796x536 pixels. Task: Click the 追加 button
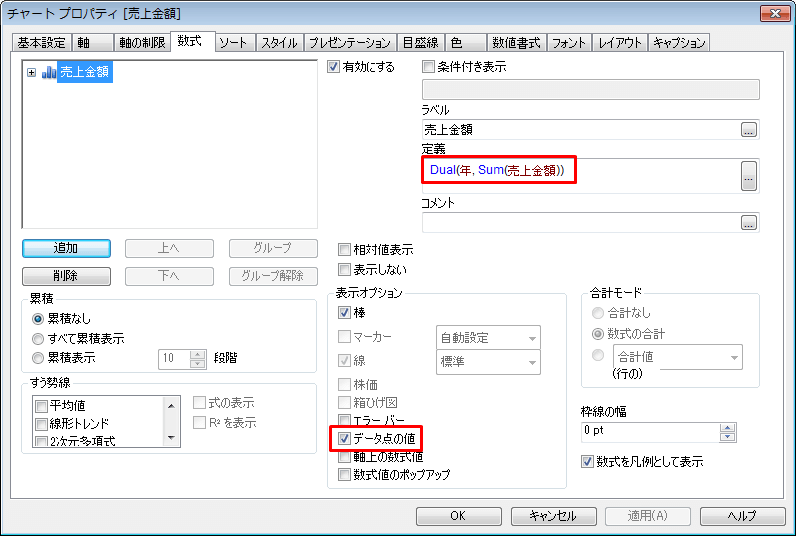(x=65, y=248)
